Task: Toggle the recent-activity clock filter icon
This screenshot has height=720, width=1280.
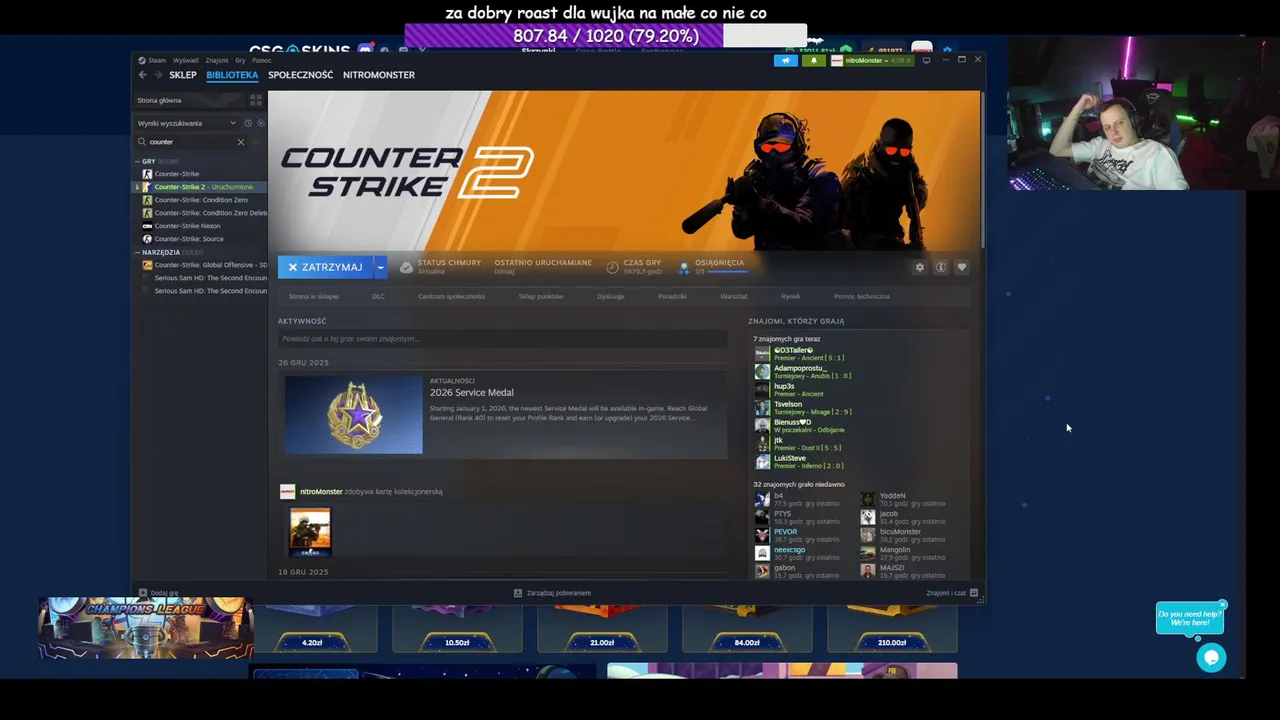Action: click(x=248, y=123)
